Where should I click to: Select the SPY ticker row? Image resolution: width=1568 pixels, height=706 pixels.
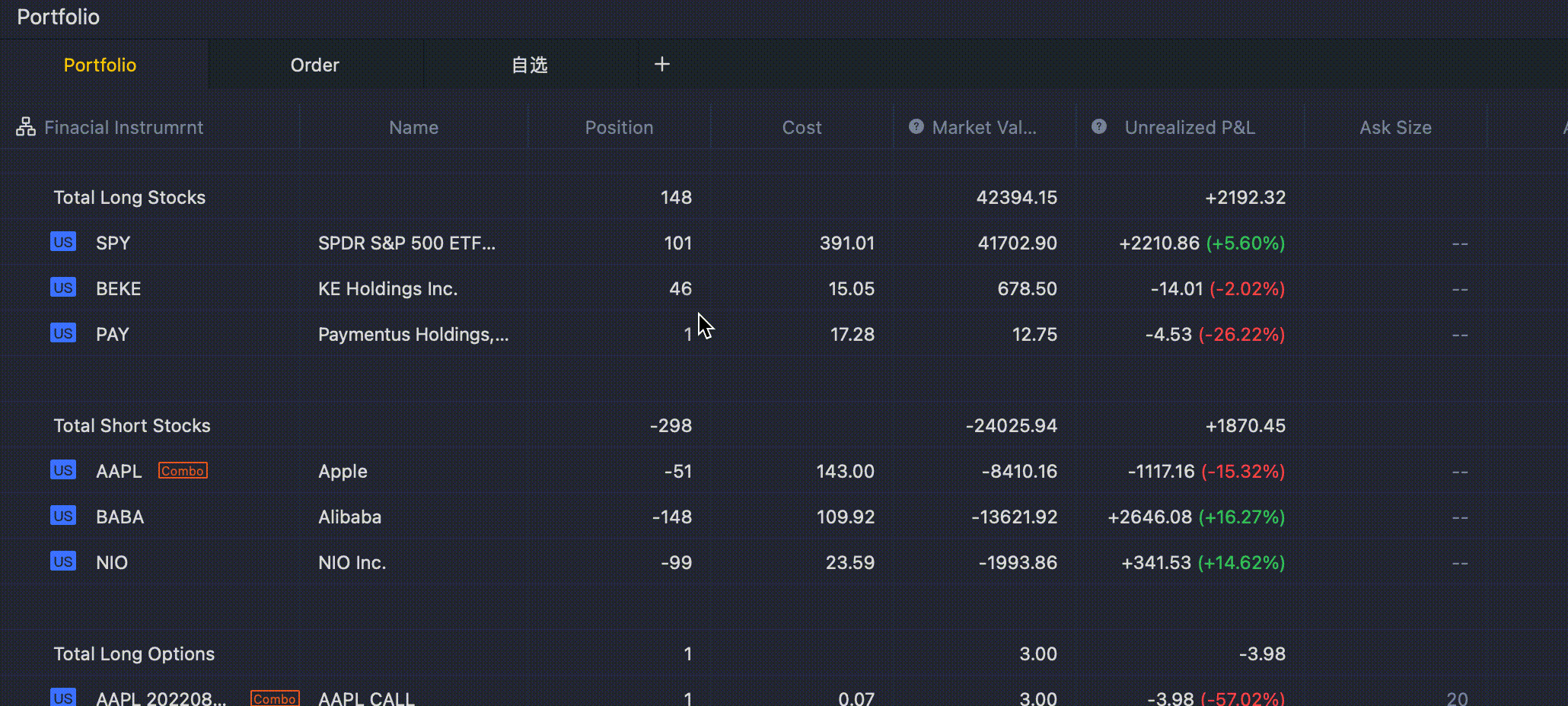coord(113,243)
